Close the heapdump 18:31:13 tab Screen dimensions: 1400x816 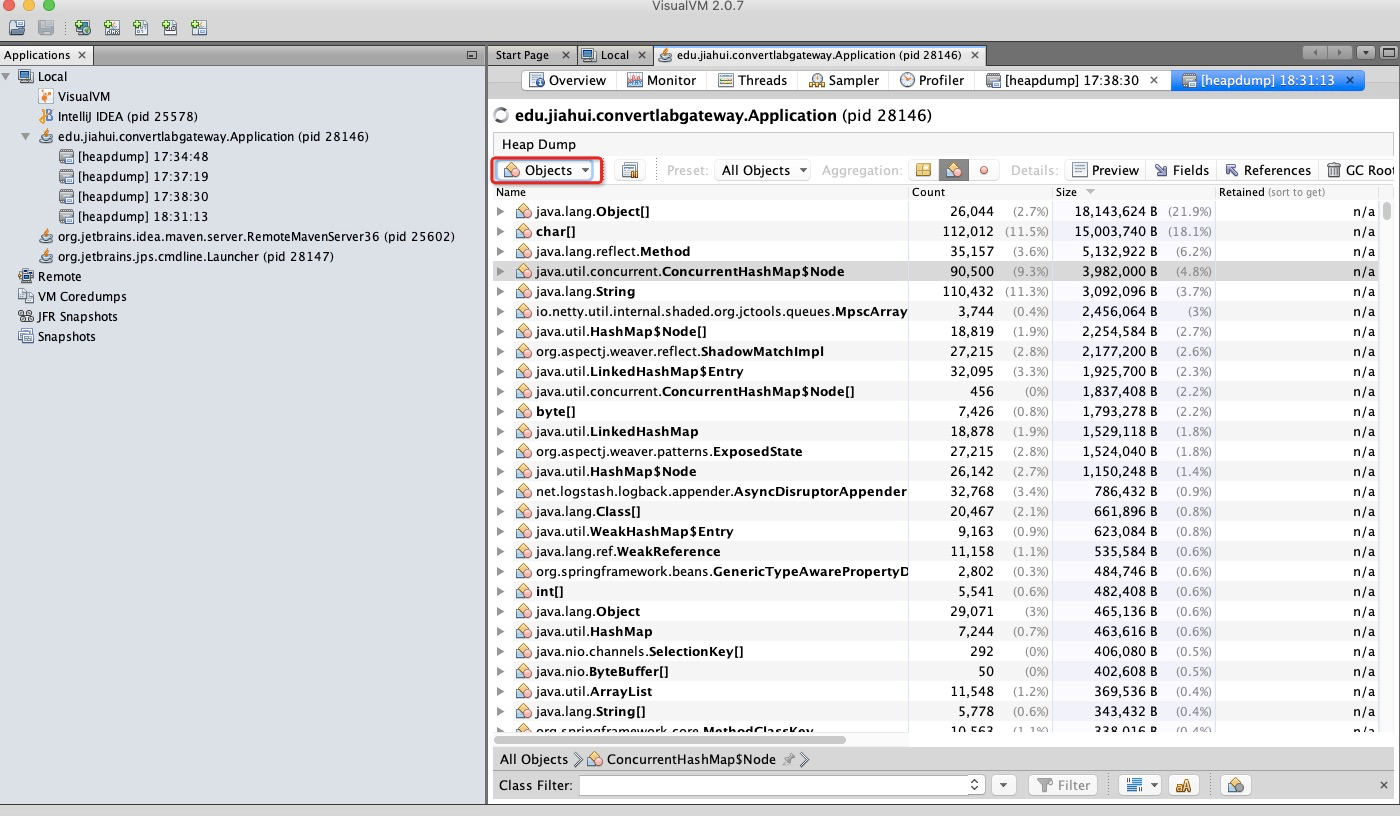pos(1349,80)
